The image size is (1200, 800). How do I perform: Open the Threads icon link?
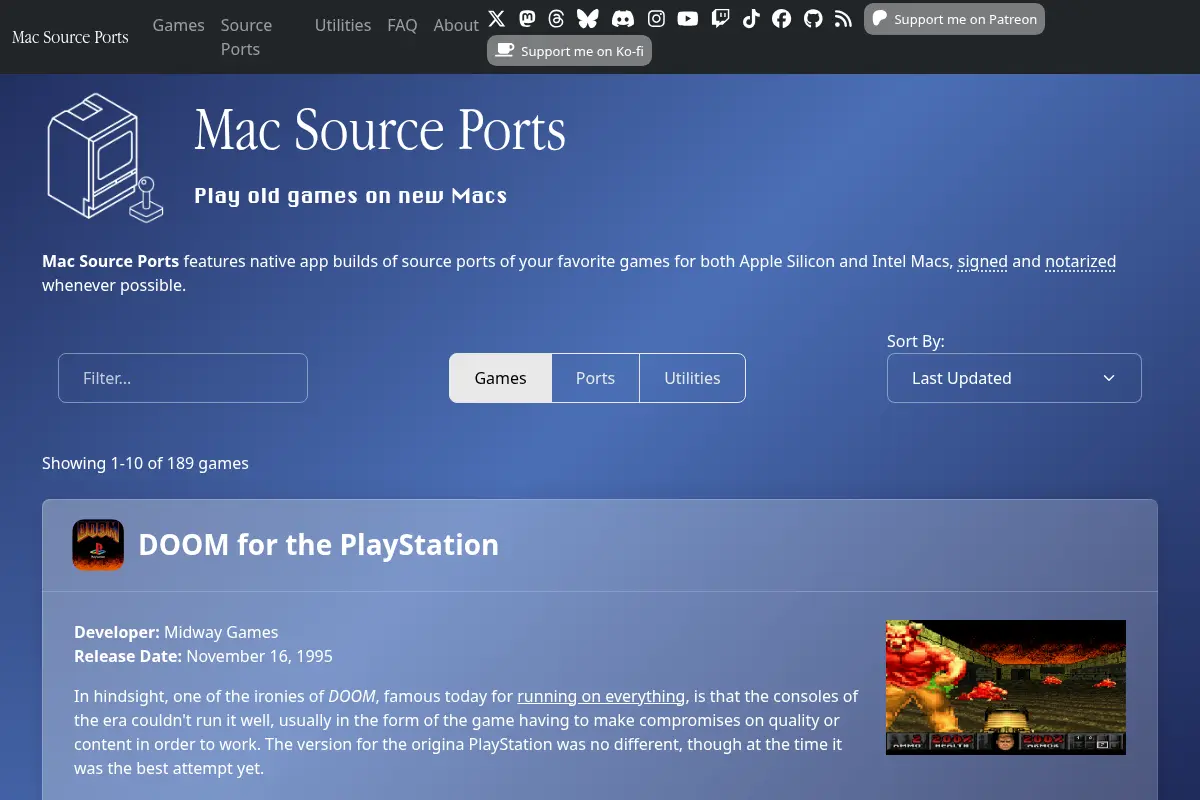pos(557,19)
